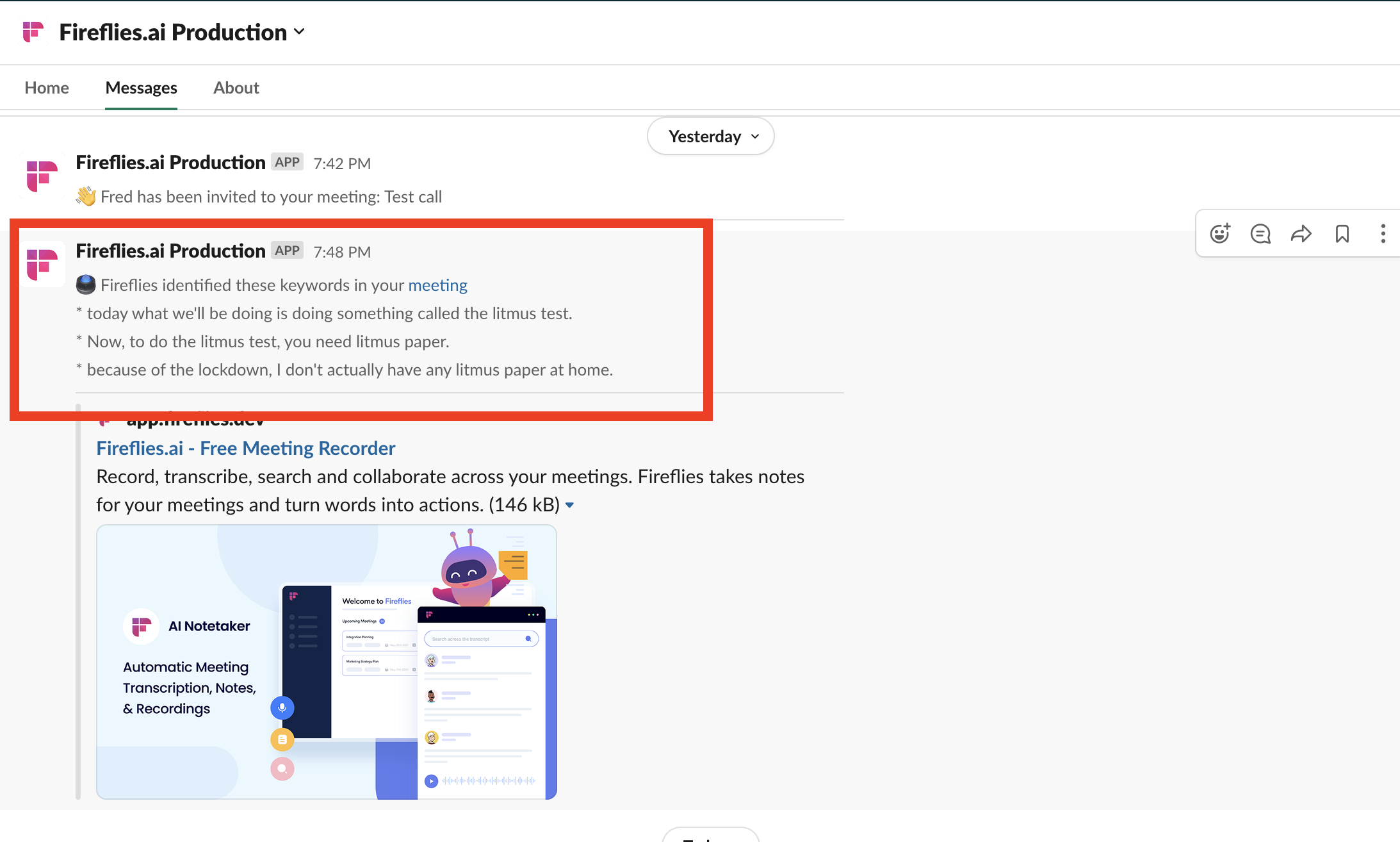Open the AI Notetaker preview thumbnail
Viewport: 1400px width, 842px height.
327,662
